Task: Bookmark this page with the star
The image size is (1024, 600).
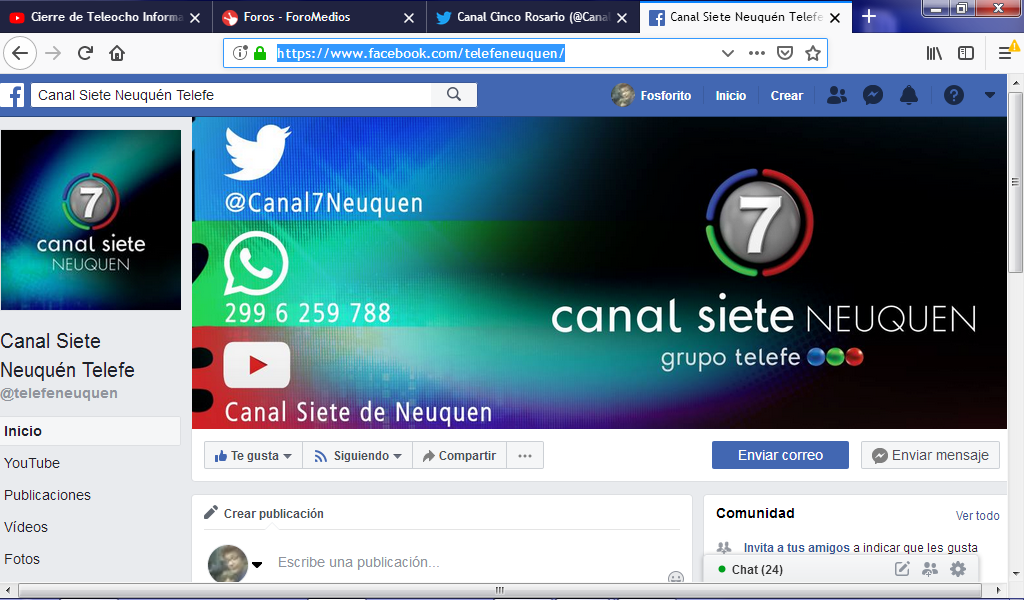Action: coord(812,54)
